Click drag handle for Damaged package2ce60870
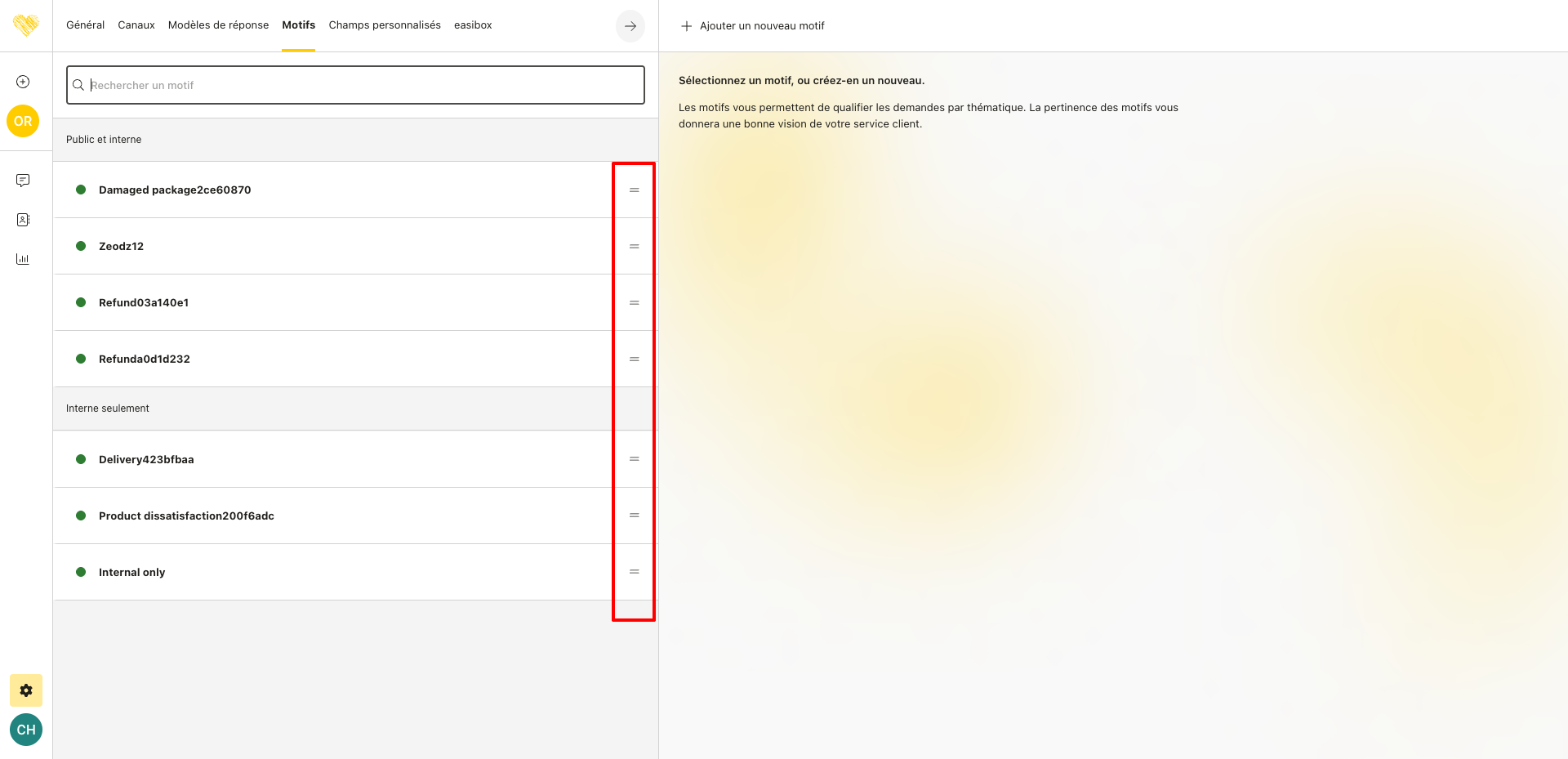Viewport: 1568px width, 759px height. (634, 190)
